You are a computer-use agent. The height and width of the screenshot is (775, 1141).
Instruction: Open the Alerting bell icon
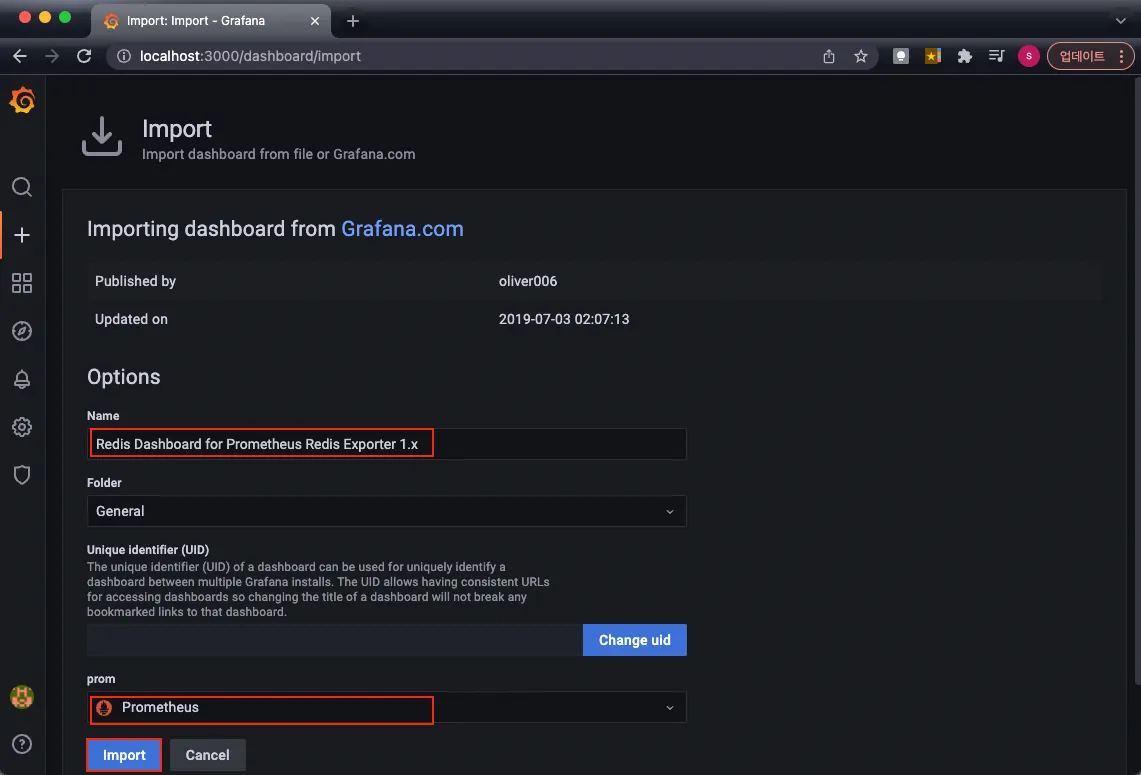(22, 379)
